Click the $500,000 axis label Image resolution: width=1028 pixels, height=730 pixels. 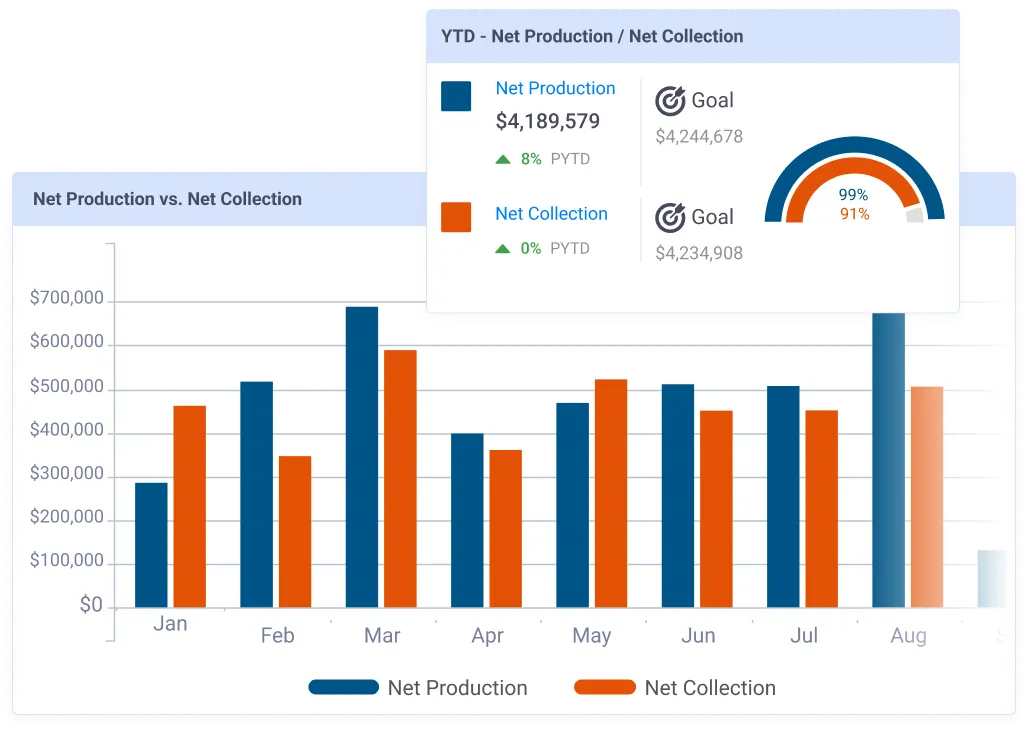(67, 386)
